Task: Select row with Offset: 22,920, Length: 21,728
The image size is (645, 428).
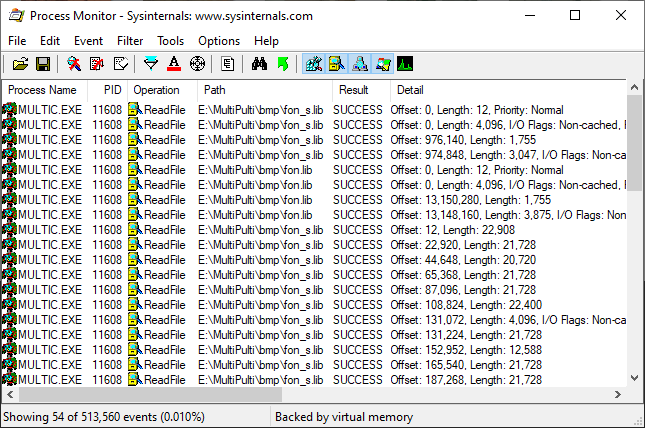Action: [314, 245]
